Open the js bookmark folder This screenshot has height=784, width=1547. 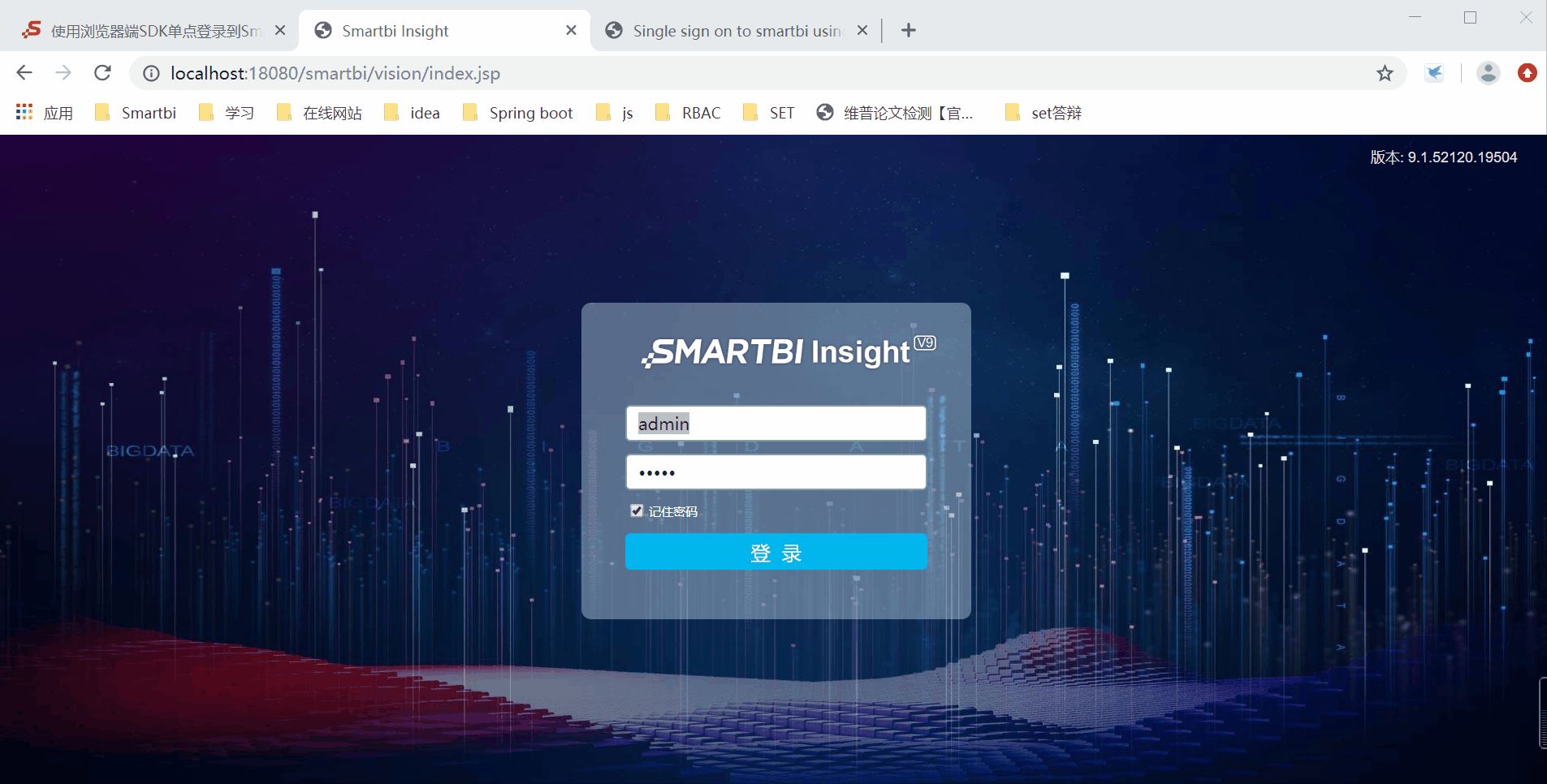tap(614, 113)
